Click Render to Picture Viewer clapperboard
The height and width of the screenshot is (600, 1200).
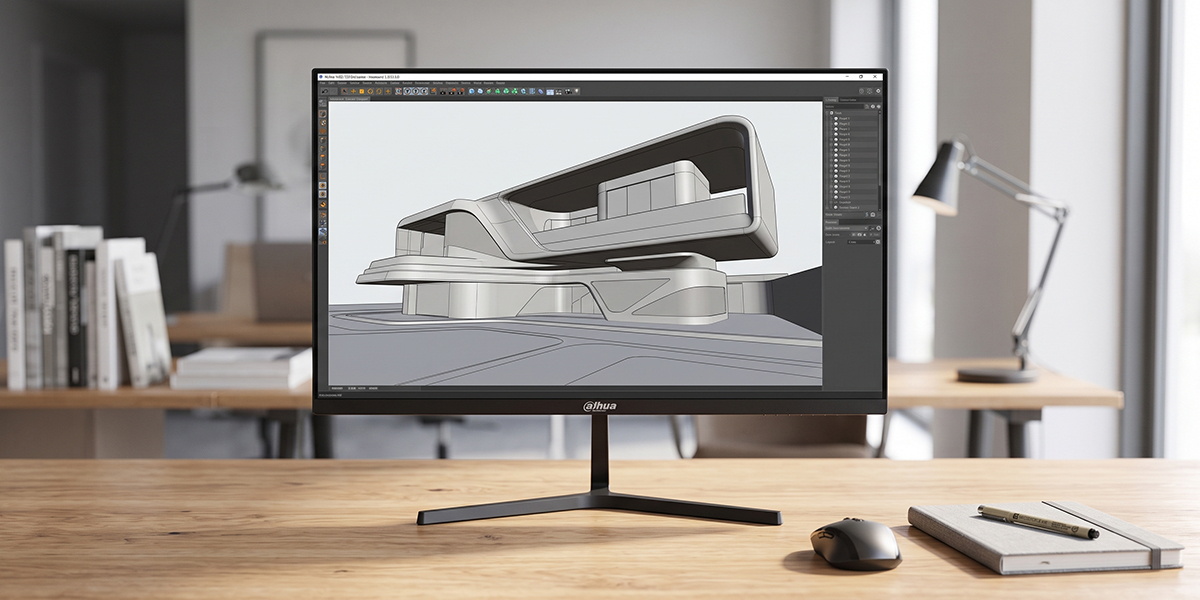point(452,91)
